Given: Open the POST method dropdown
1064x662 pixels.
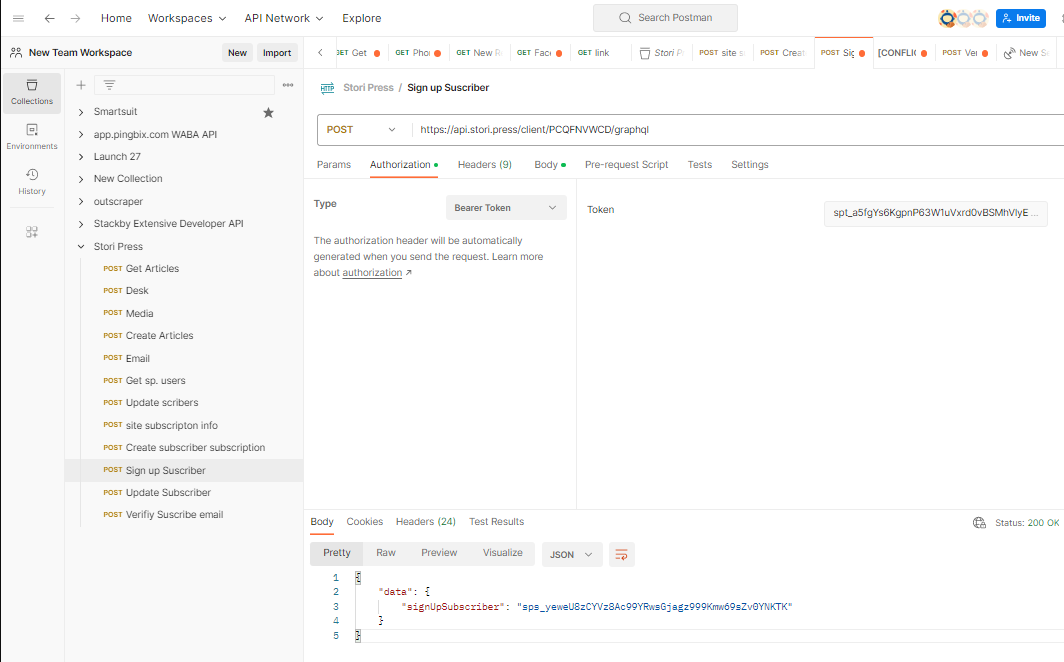Looking at the screenshot, I should pos(361,130).
